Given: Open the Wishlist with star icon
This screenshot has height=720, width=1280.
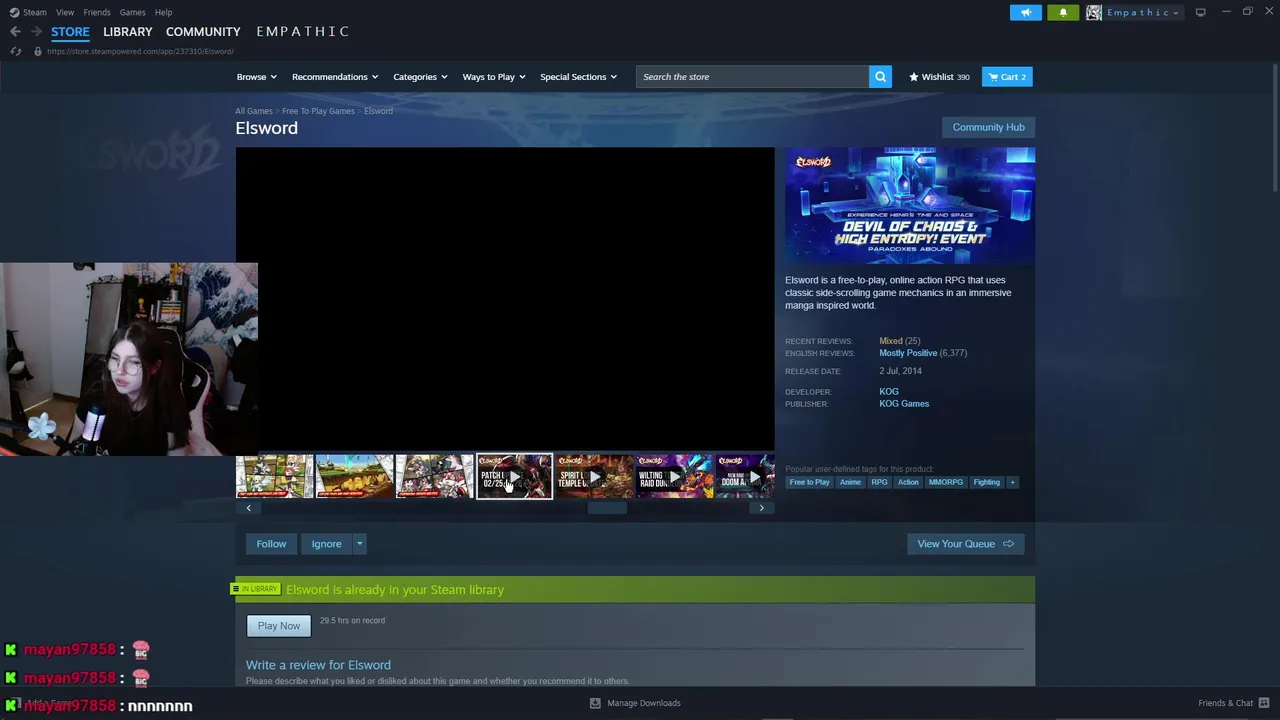Looking at the screenshot, I should pyautogui.click(x=939, y=77).
